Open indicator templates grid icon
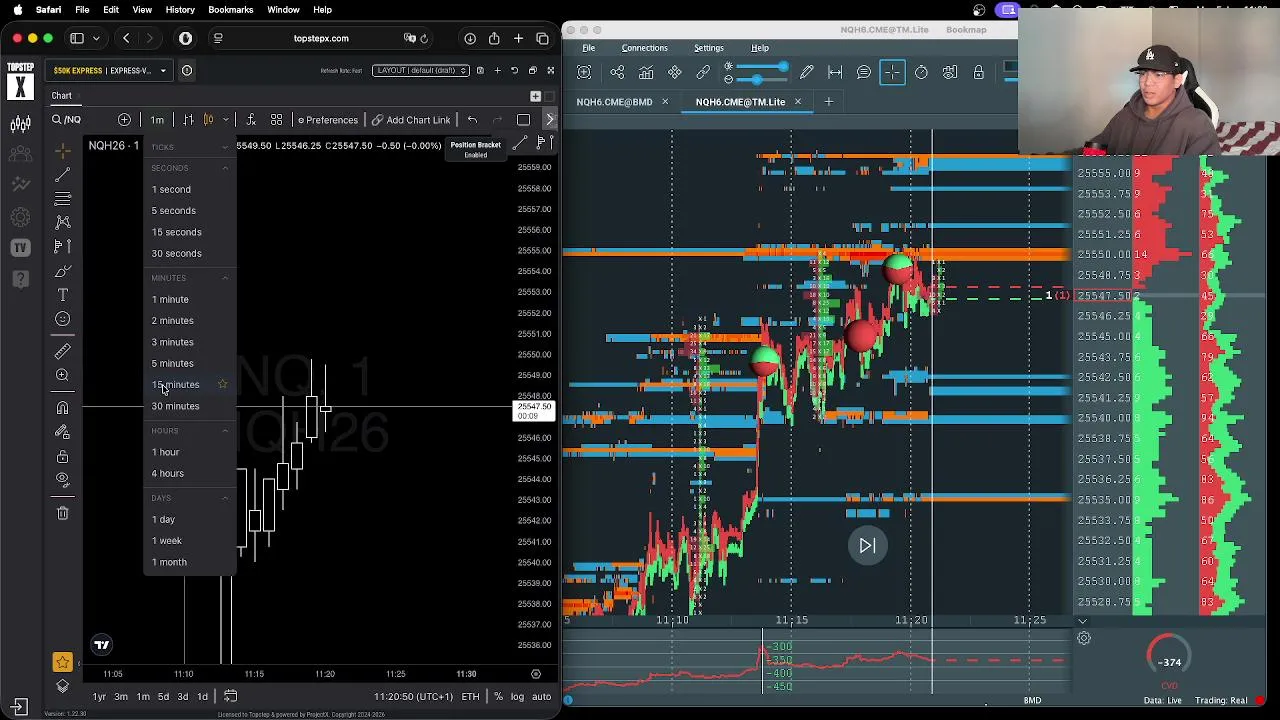The image size is (1280, 720). (276, 120)
